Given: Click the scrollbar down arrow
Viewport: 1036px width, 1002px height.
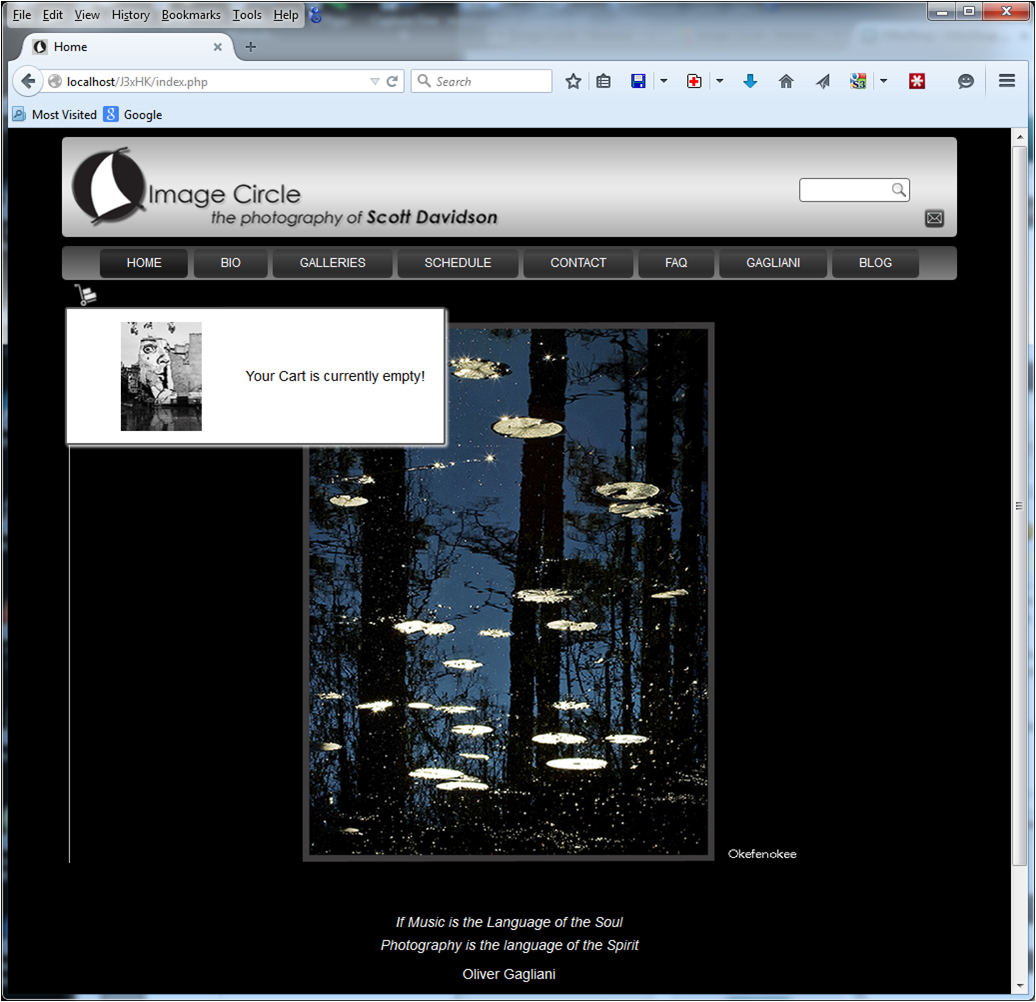Looking at the screenshot, I should (x=1019, y=986).
